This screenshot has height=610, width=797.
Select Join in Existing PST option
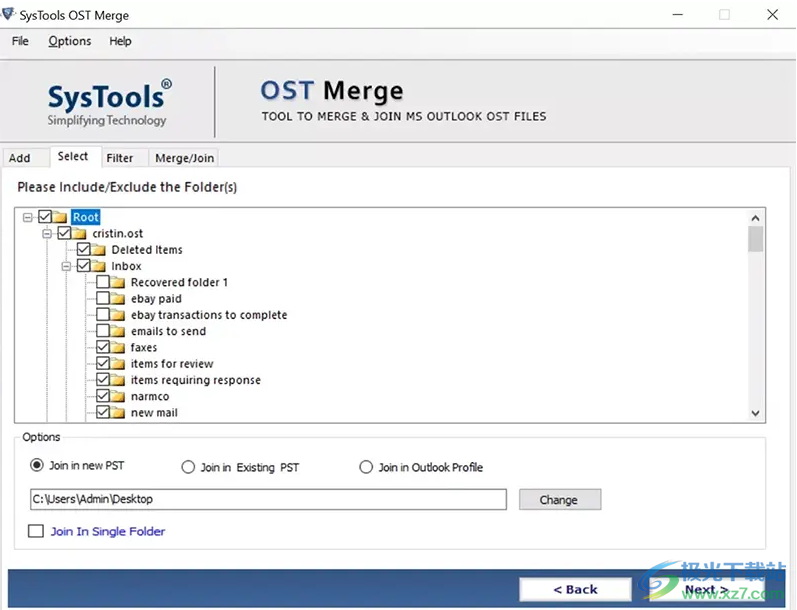click(x=188, y=467)
